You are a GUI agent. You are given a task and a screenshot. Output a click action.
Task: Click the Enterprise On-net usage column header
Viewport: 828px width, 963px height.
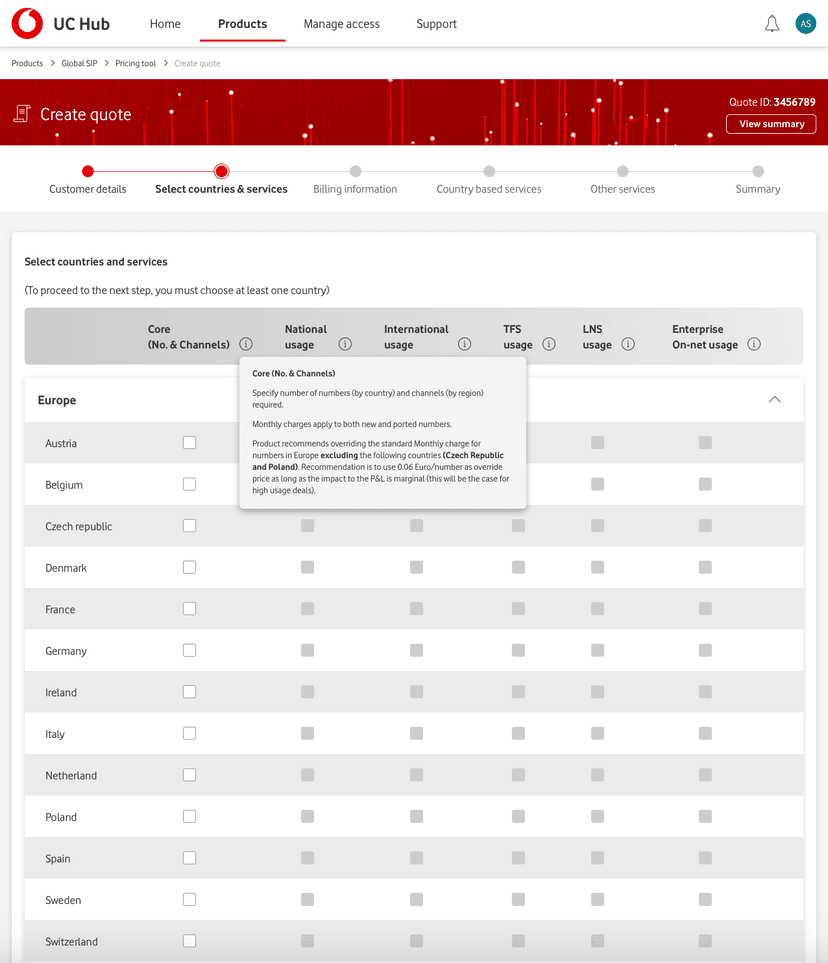click(x=705, y=337)
